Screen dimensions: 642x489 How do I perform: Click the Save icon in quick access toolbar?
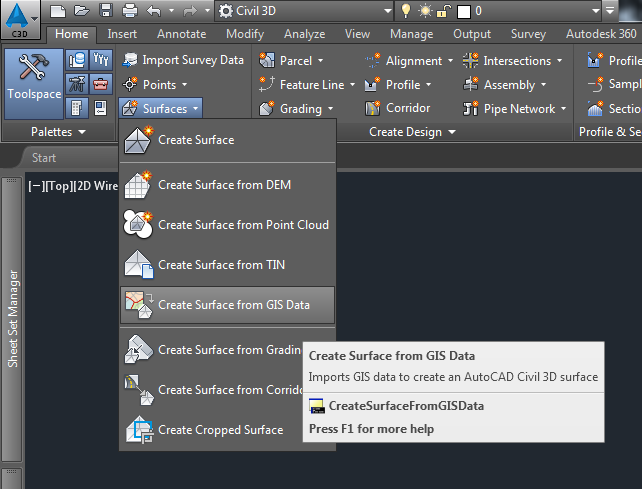click(x=106, y=11)
